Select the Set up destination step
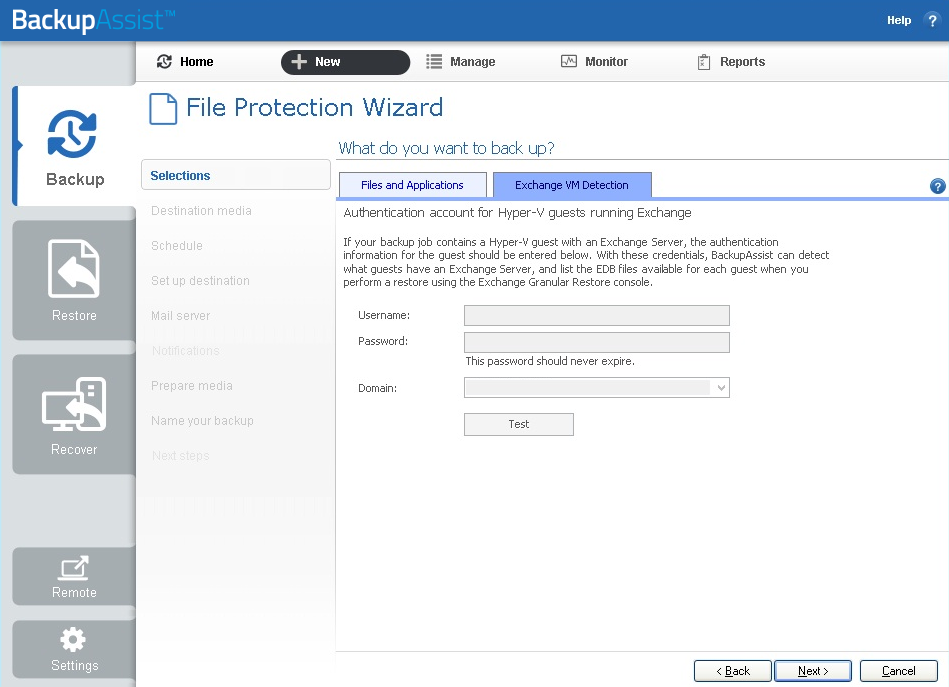 pos(200,281)
